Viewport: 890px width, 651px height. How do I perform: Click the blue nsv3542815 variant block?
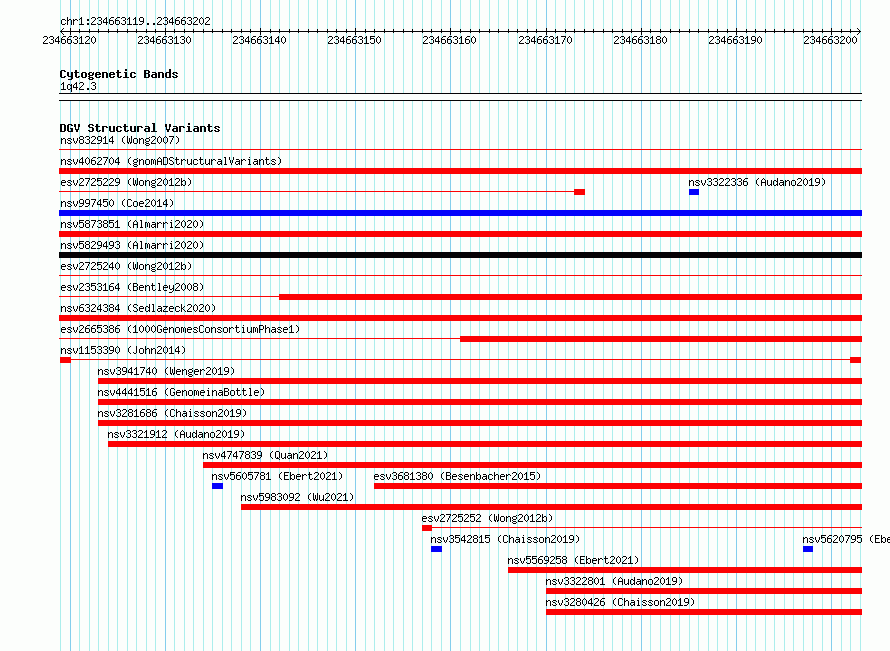click(x=436, y=549)
